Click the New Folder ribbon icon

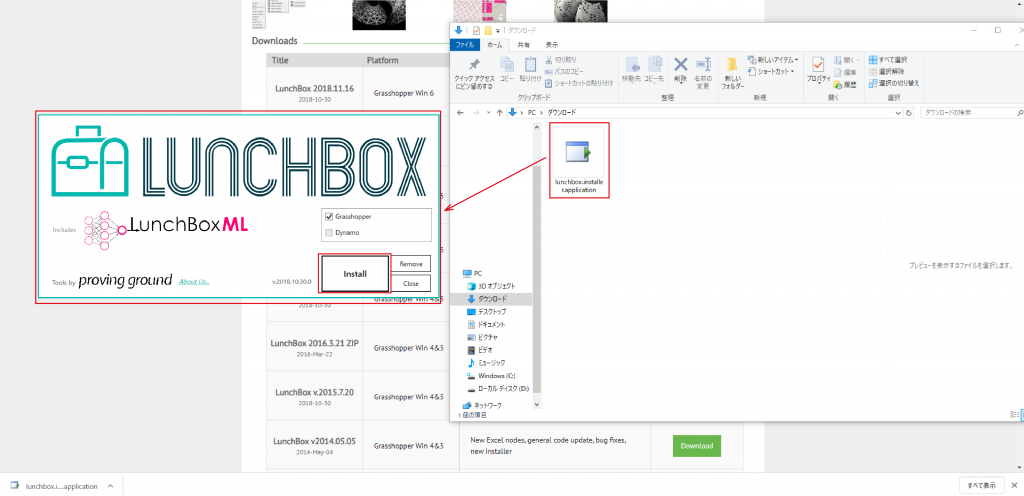pyautogui.click(x=732, y=70)
